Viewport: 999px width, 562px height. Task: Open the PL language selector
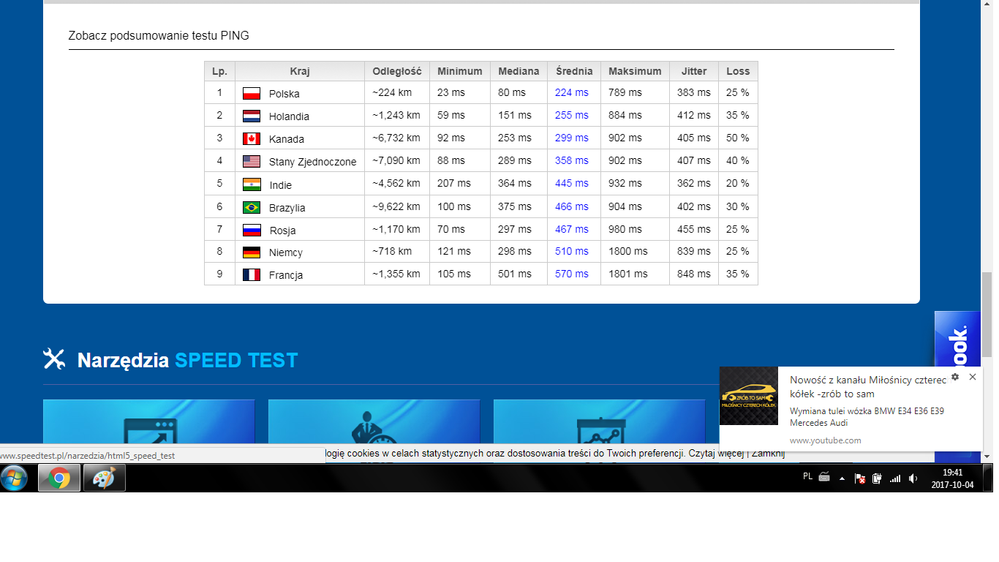click(807, 477)
